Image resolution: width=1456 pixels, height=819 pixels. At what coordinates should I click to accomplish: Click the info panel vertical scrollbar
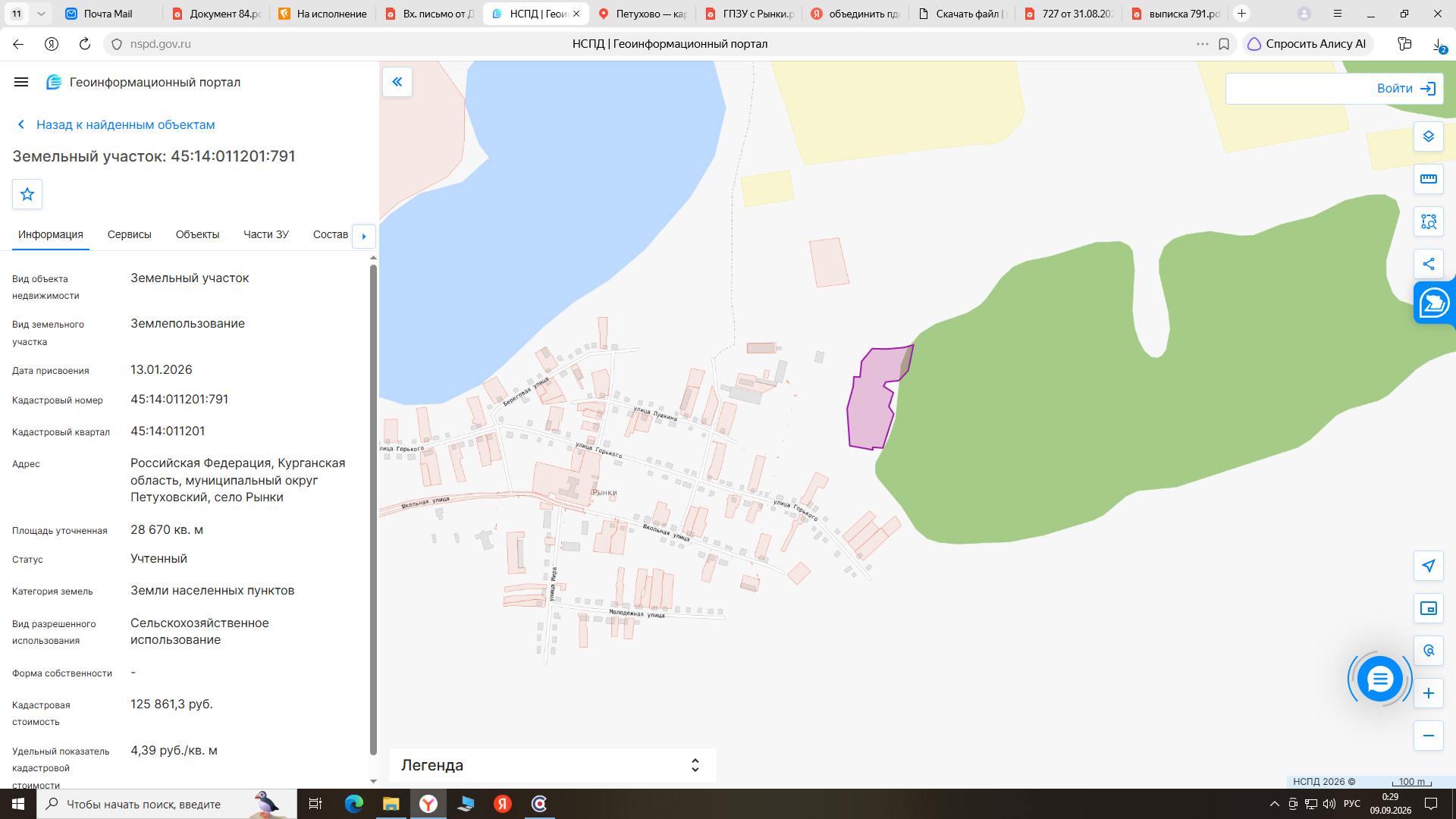[x=373, y=508]
